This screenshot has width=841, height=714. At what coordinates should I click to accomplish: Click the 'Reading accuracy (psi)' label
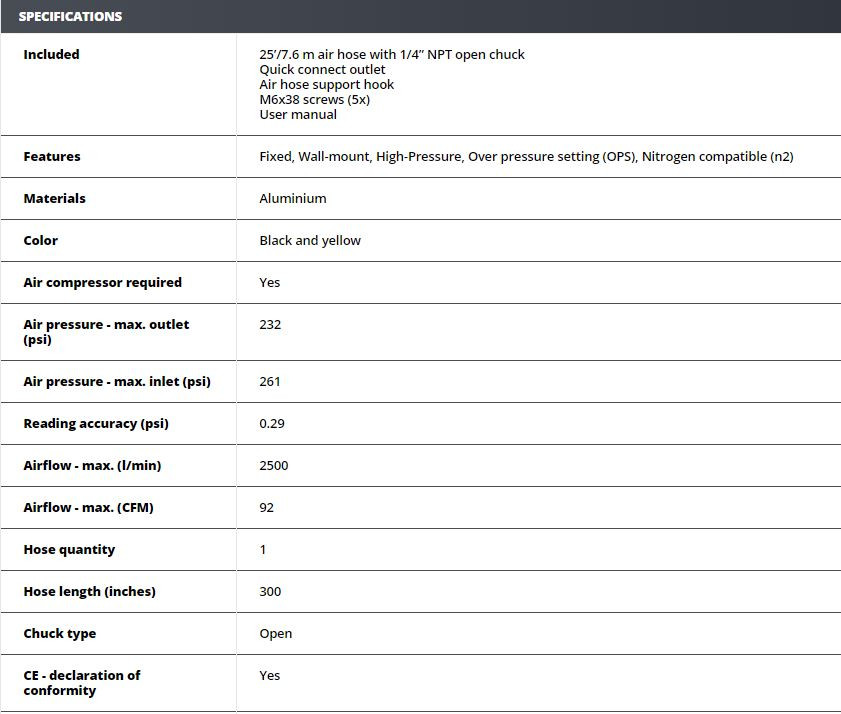96,424
